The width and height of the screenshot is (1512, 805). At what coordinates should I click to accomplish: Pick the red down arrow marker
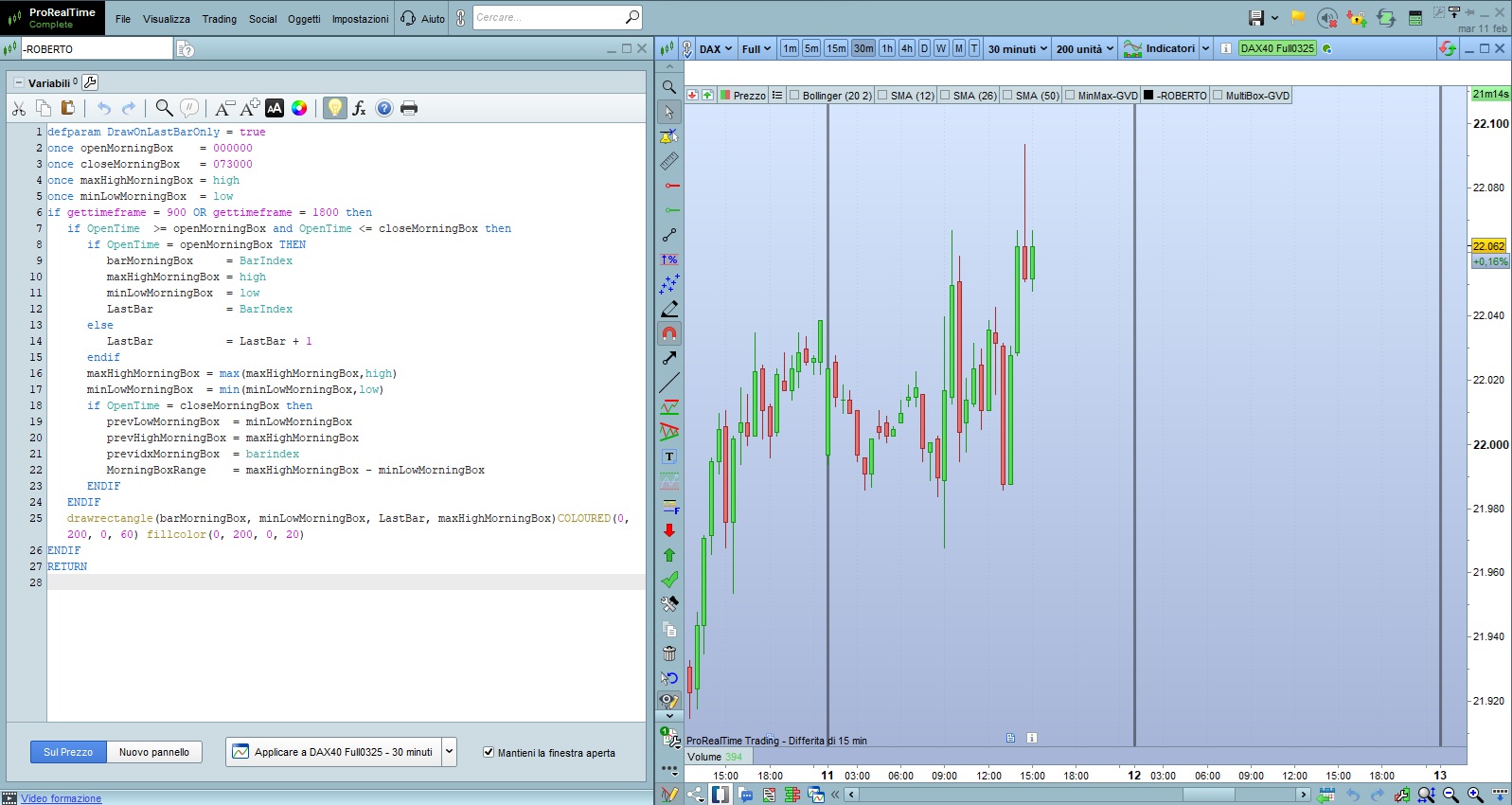pos(669,530)
